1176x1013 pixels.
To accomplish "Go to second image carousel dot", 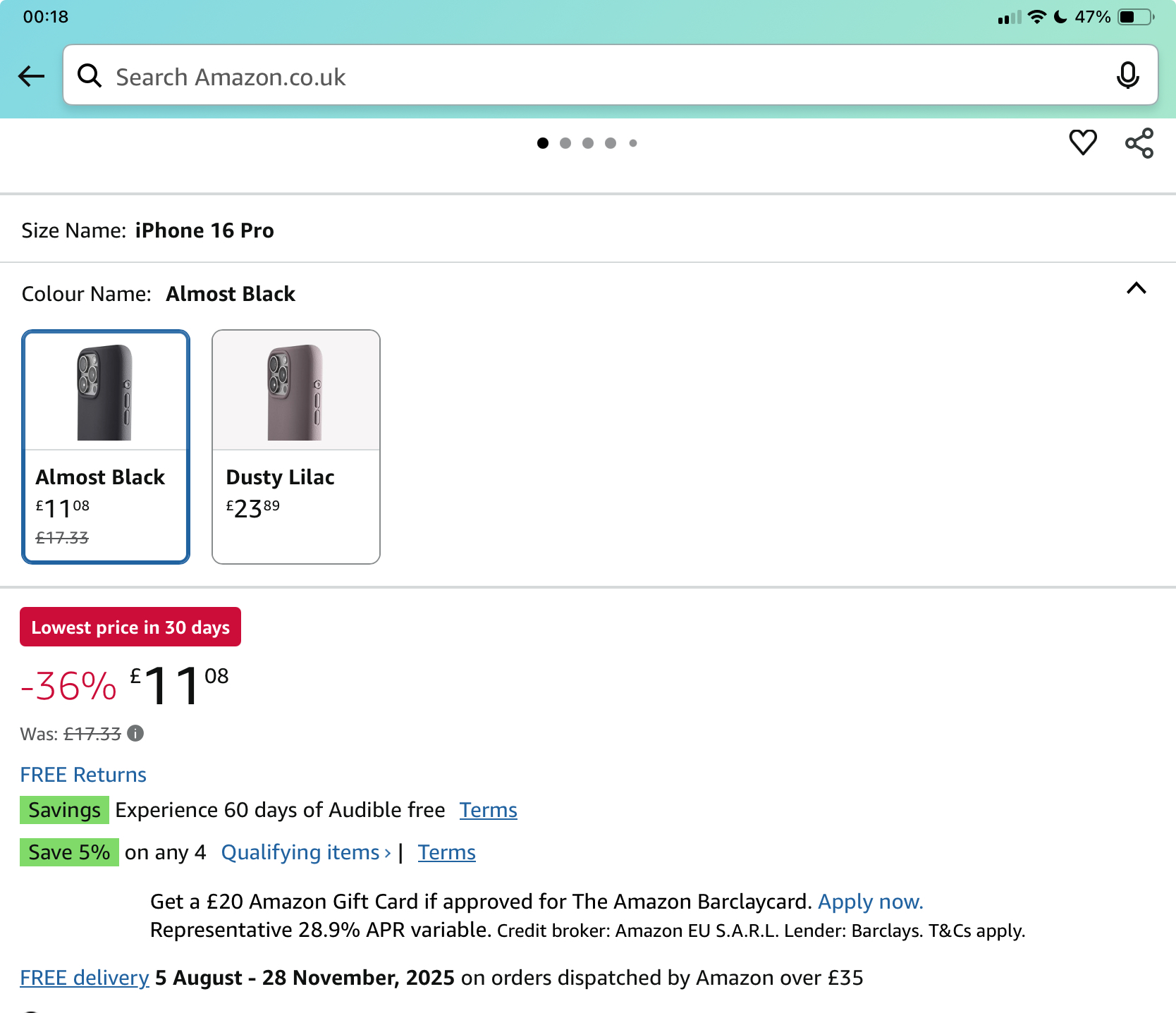I will (565, 143).
